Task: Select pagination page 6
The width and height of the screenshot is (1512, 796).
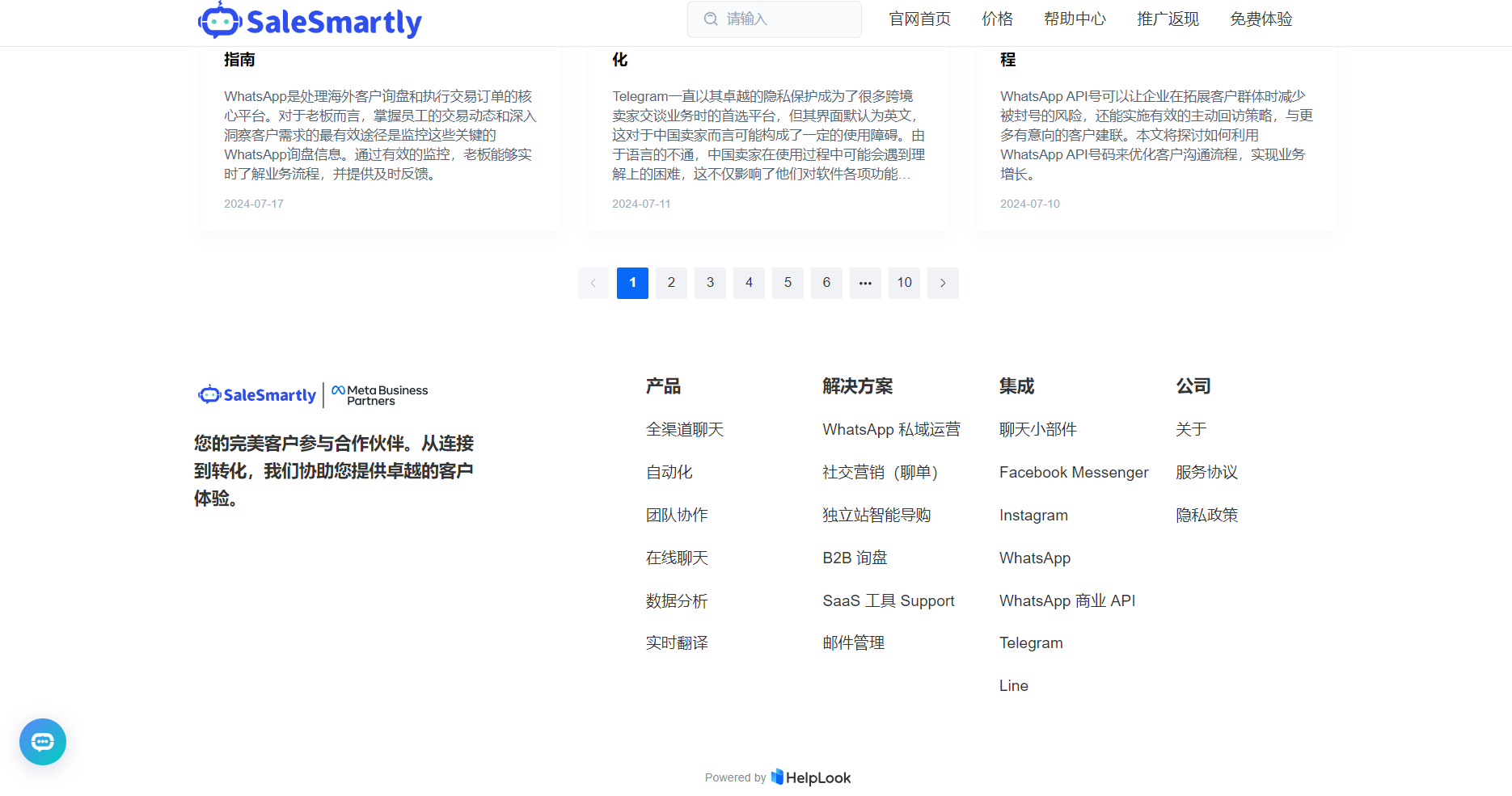Action: [826, 283]
